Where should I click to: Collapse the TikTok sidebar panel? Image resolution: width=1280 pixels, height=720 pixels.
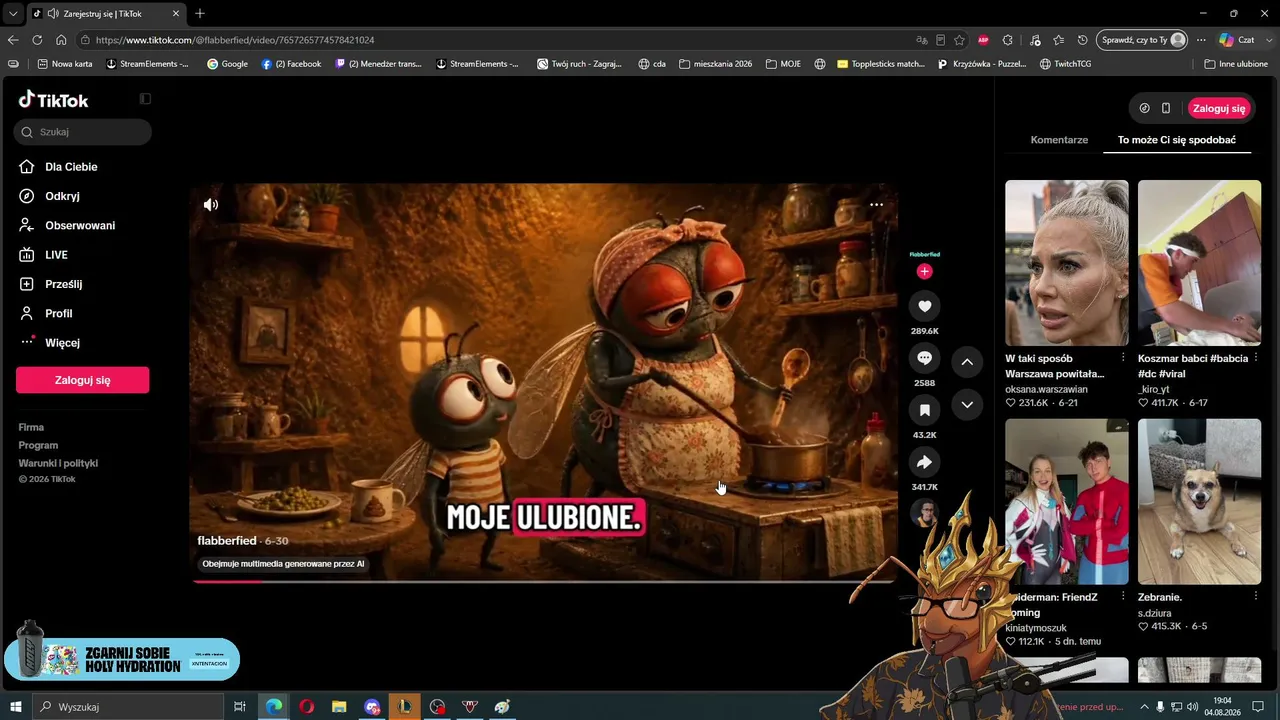(x=145, y=99)
